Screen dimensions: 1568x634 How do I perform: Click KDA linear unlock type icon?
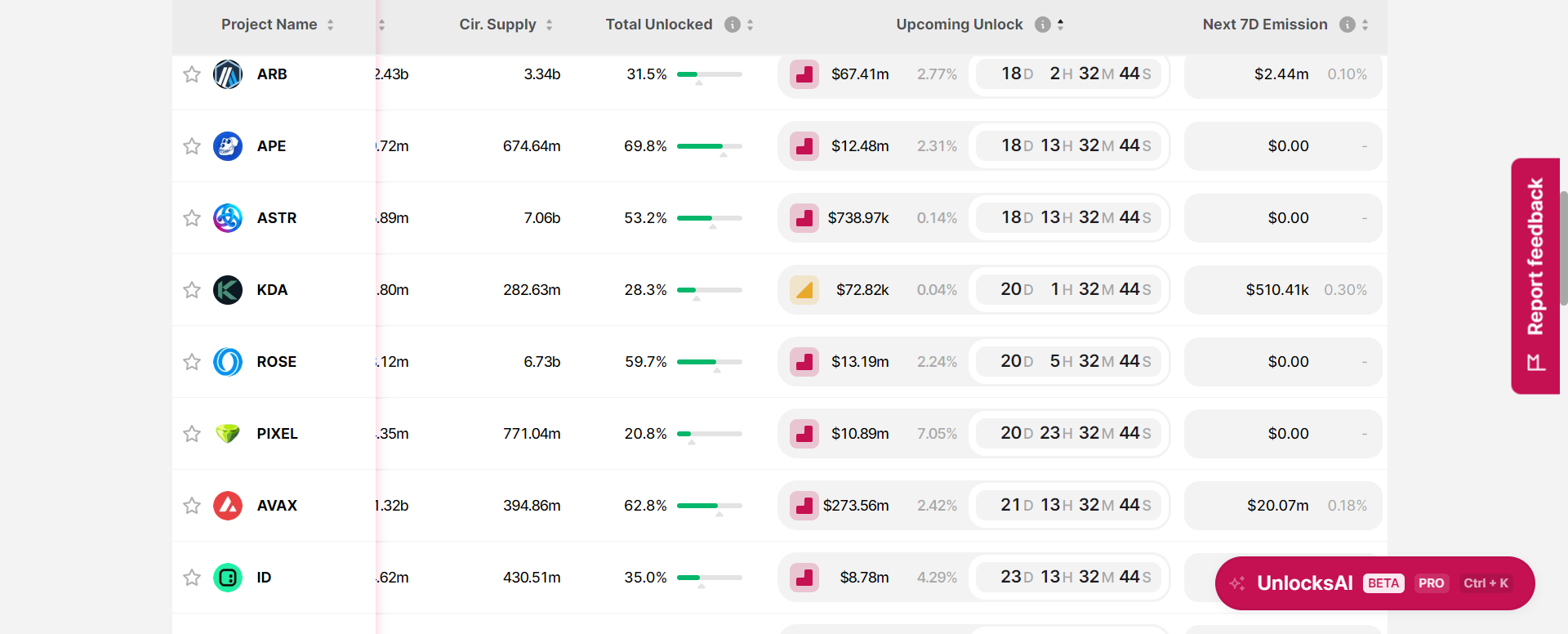point(804,290)
